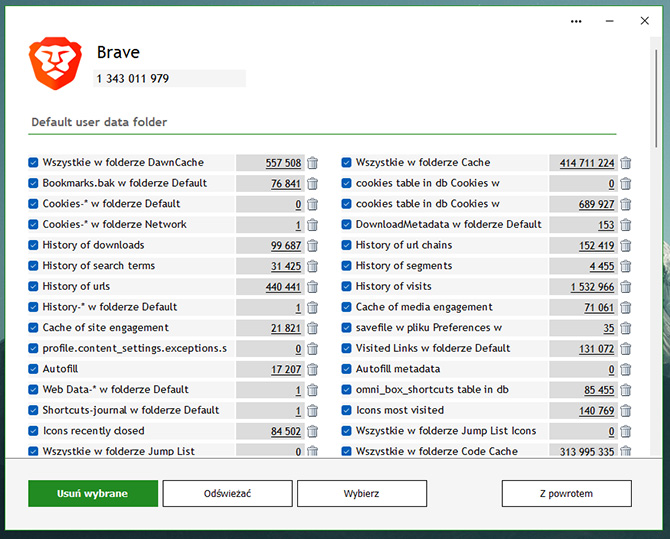Open the 140 769 value link

597,410
